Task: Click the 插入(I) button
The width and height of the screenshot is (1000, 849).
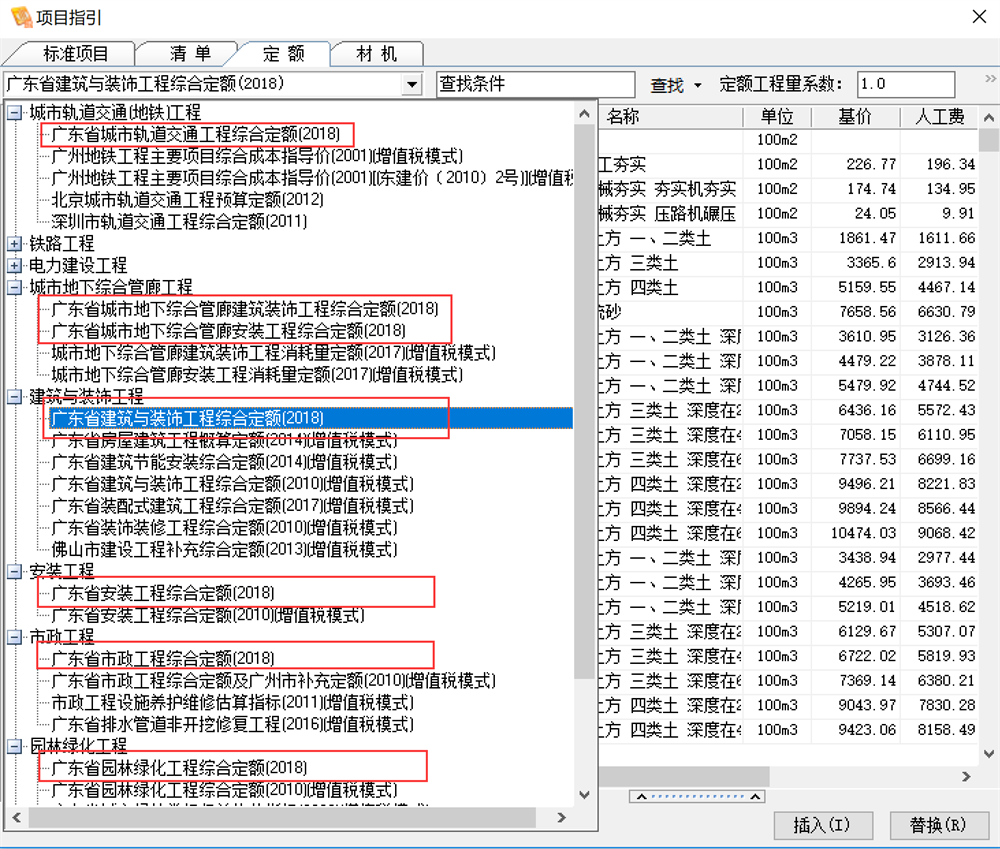Action: coord(823,825)
